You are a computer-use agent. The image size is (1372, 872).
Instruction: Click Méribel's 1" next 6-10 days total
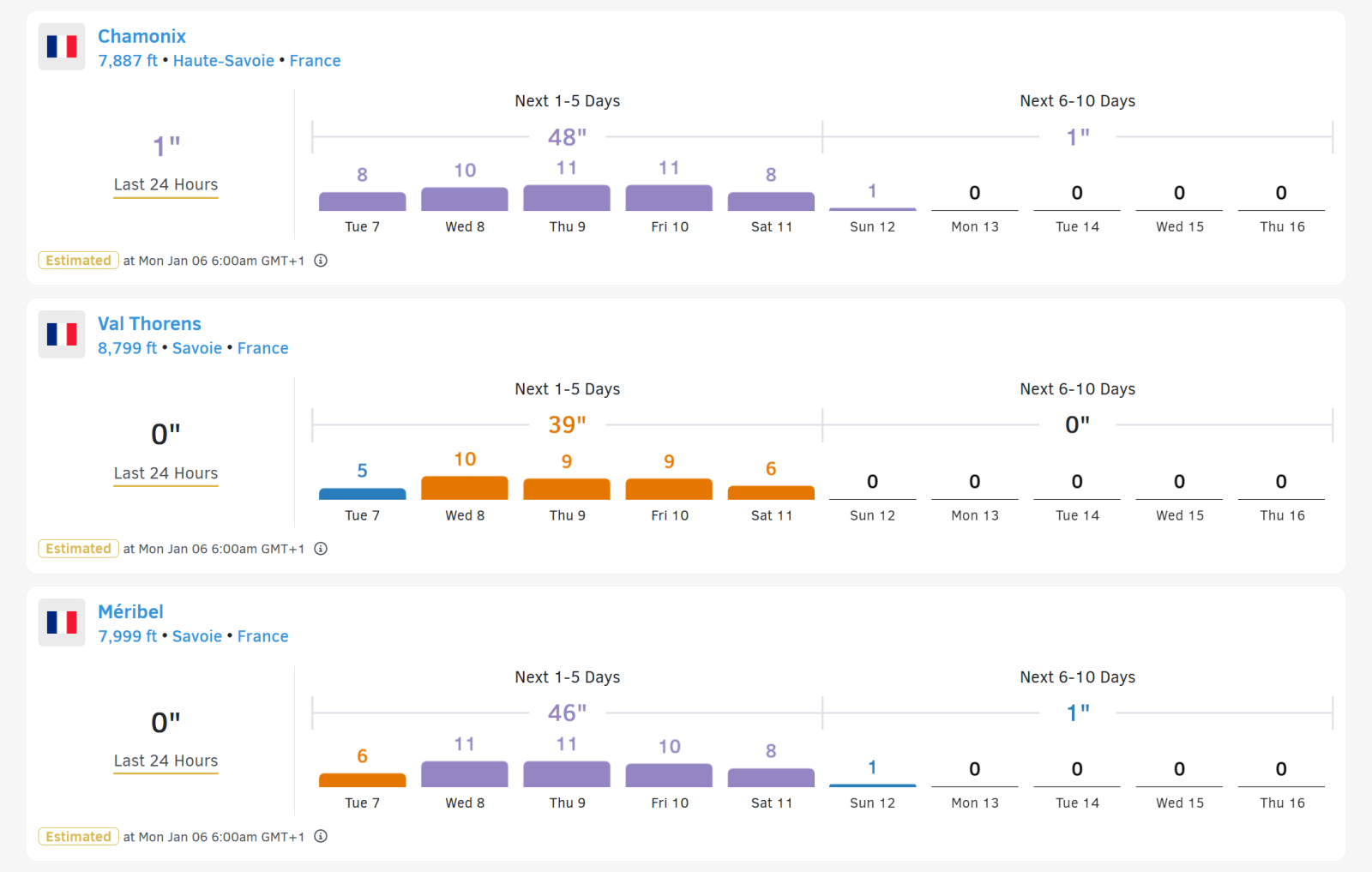pyautogui.click(x=1078, y=713)
